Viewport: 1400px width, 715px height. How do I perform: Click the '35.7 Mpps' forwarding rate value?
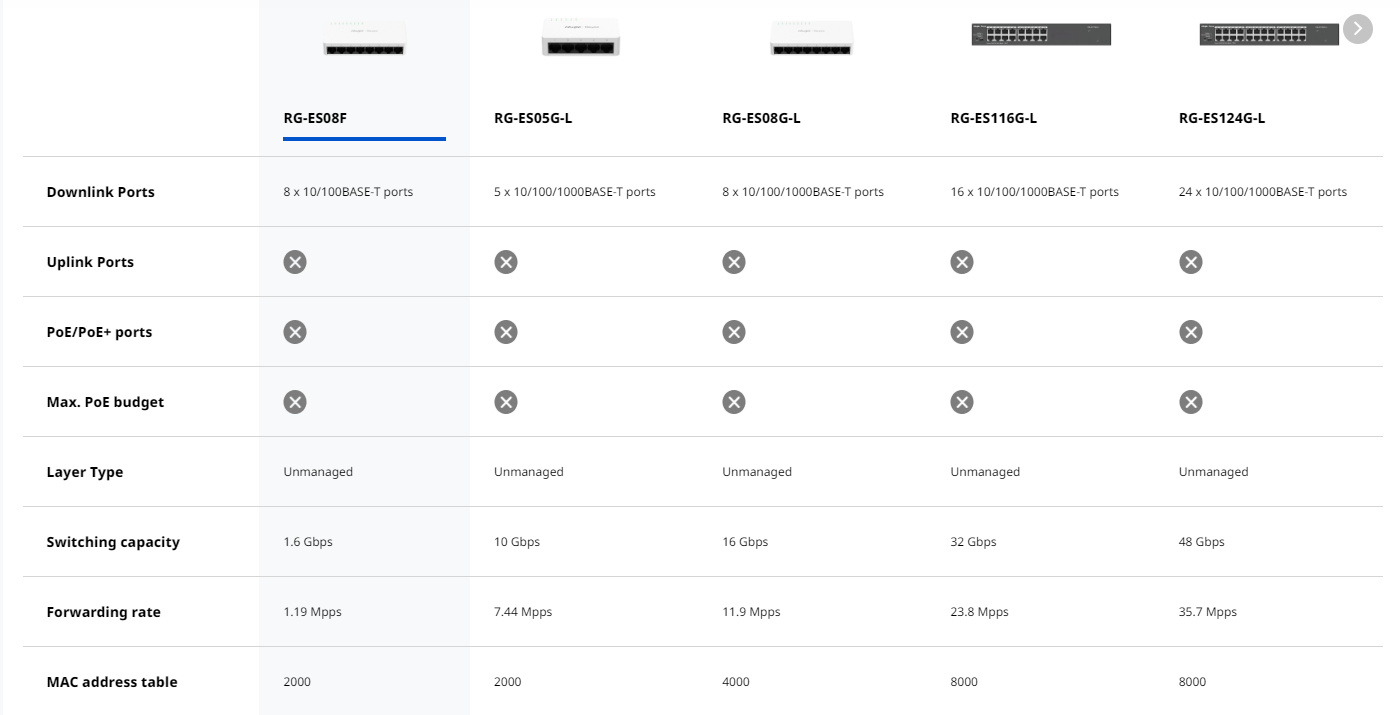1208,612
